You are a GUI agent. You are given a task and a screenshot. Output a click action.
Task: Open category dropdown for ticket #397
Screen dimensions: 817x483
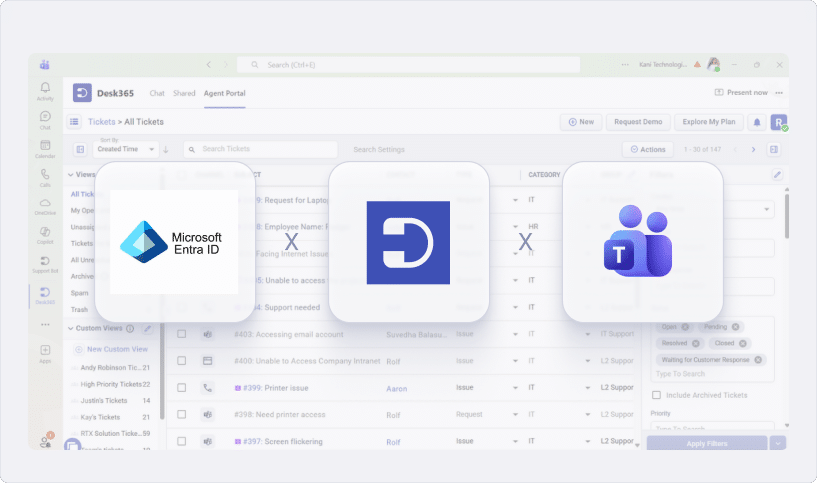point(588,441)
